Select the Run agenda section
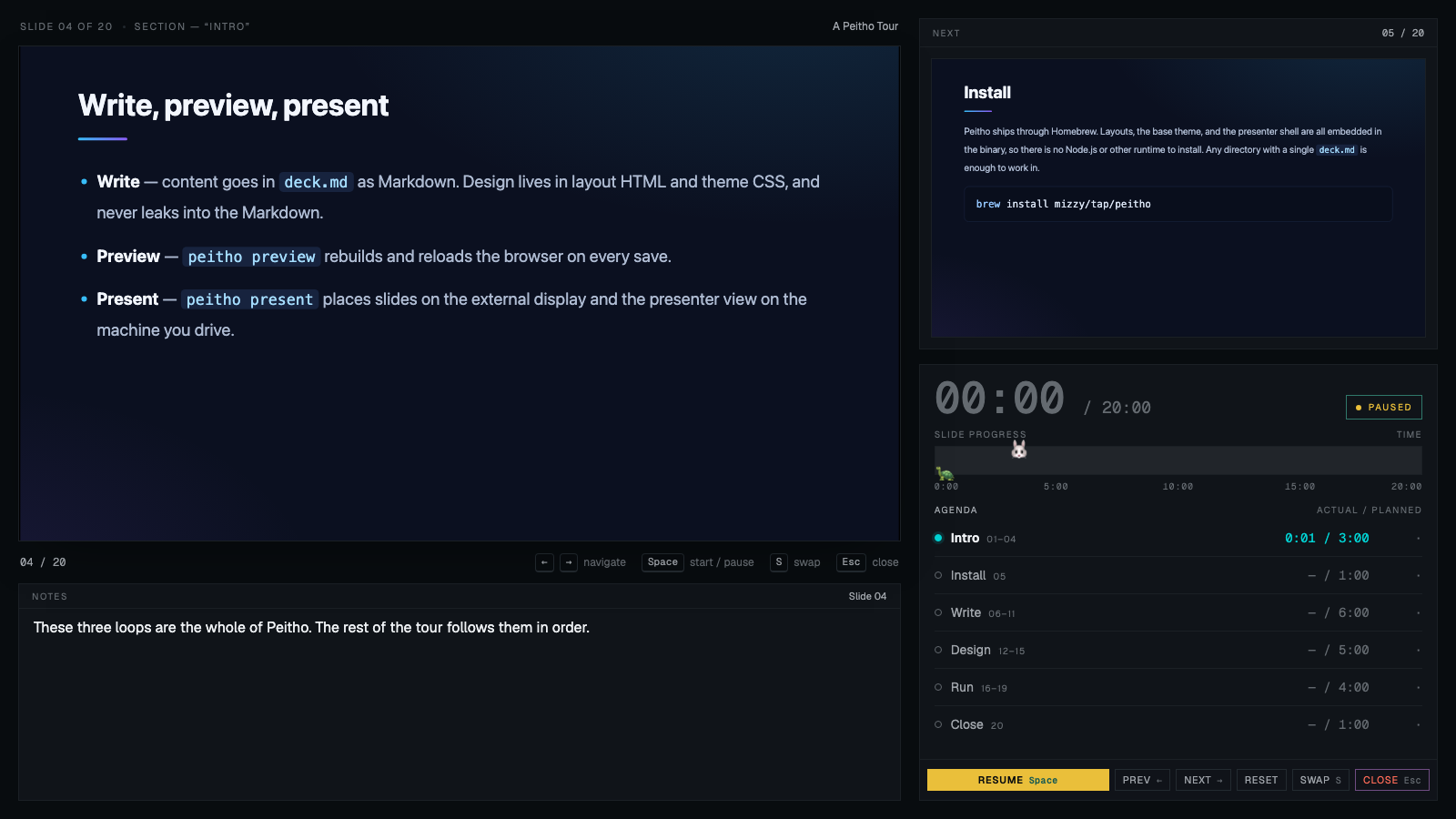 click(1178, 687)
